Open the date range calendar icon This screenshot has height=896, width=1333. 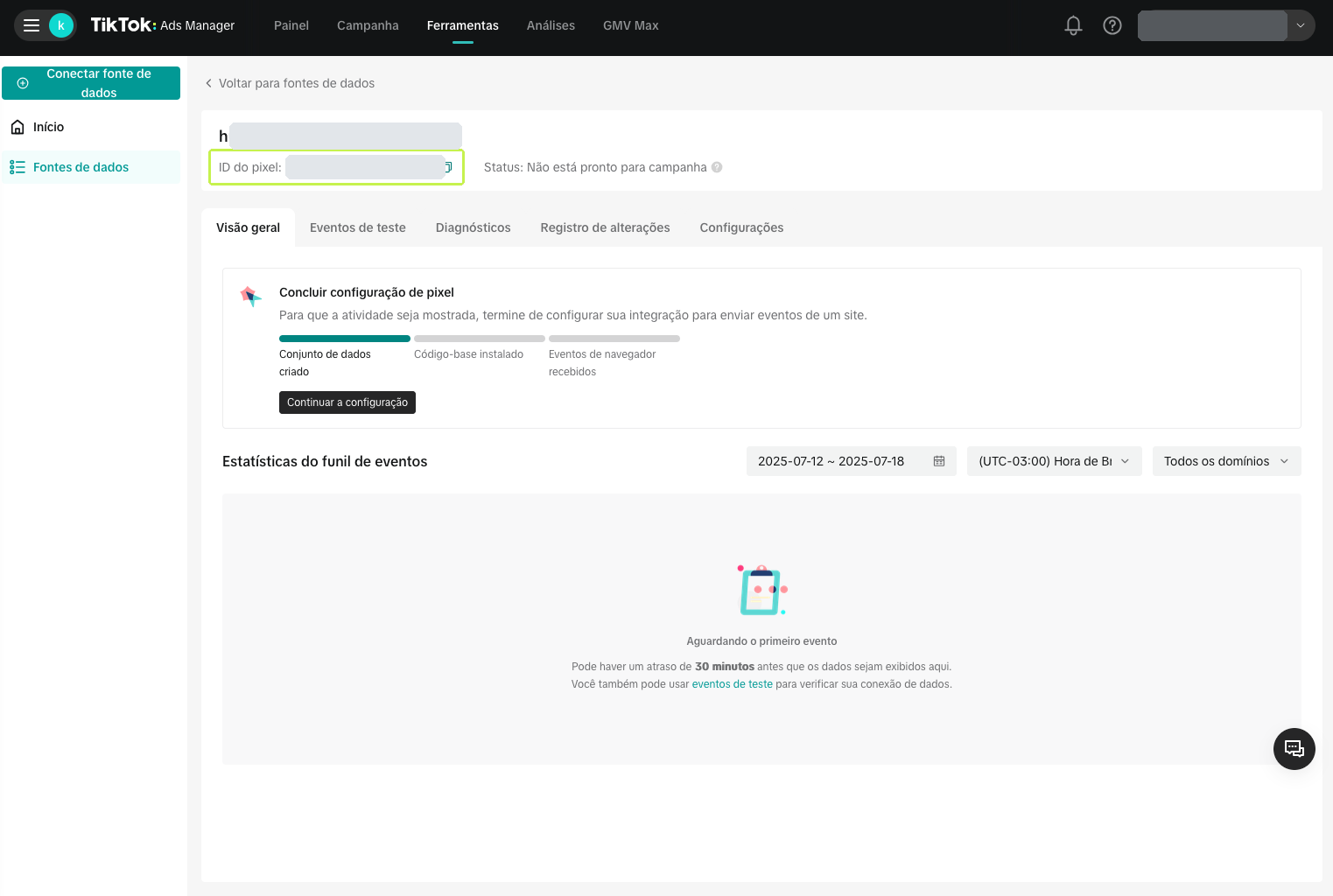(x=939, y=461)
